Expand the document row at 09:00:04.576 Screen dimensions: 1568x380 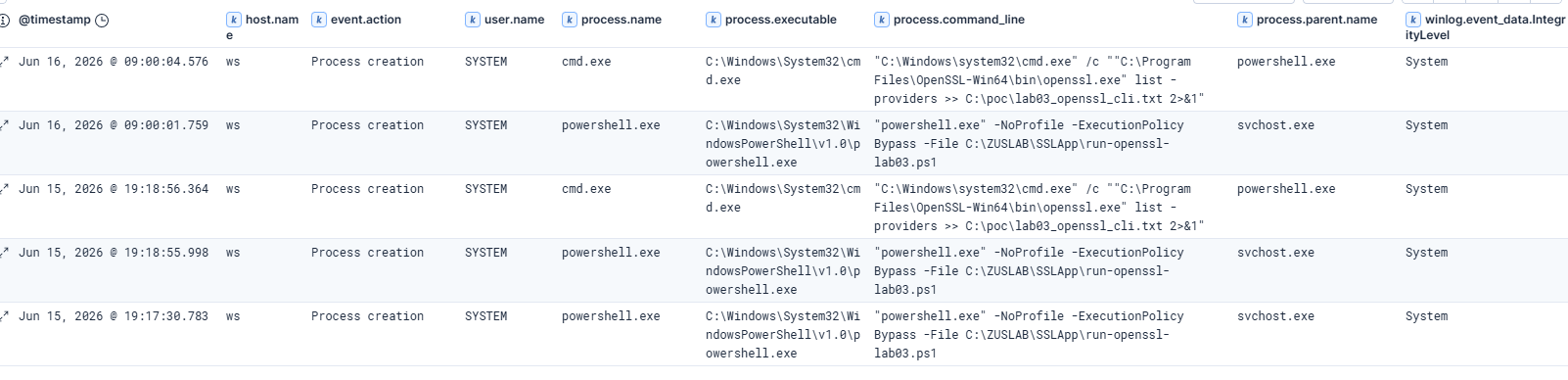coord(4,62)
